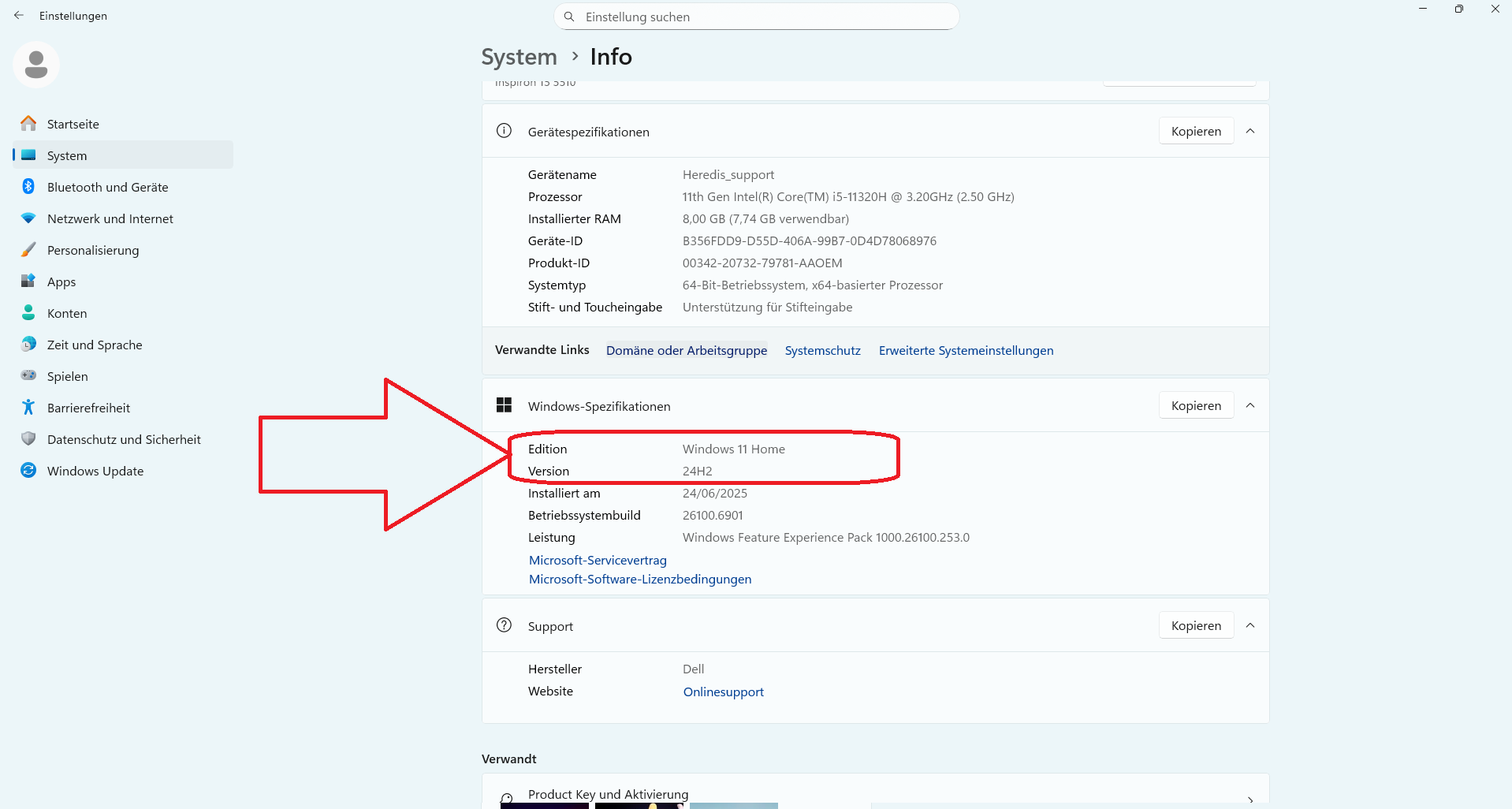The height and width of the screenshot is (809, 1512).
Task: Click the Personalisierung paintbrush icon
Action: [x=28, y=250]
